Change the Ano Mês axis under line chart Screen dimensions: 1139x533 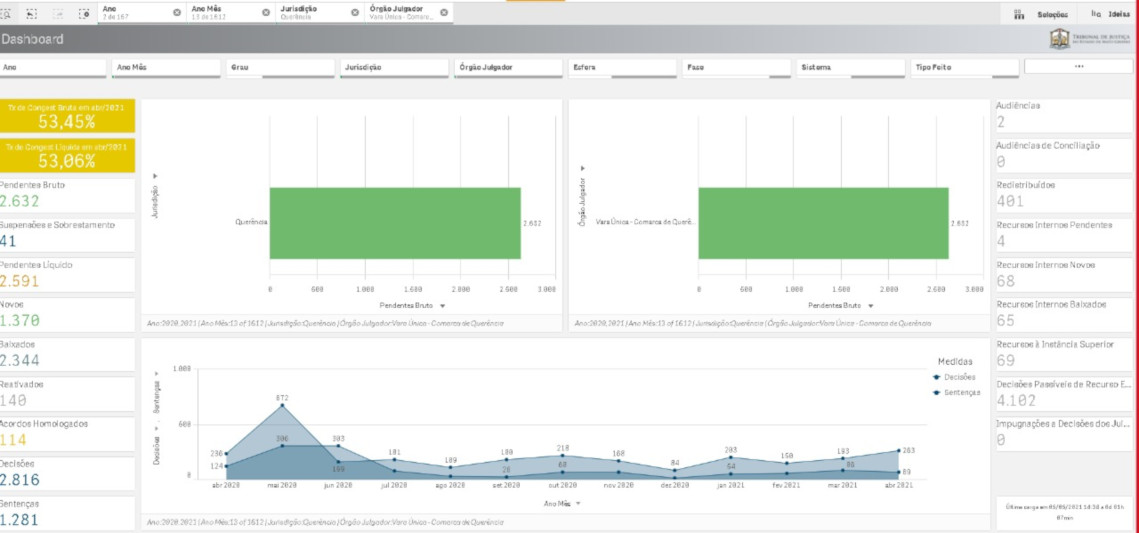(x=562, y=503)
